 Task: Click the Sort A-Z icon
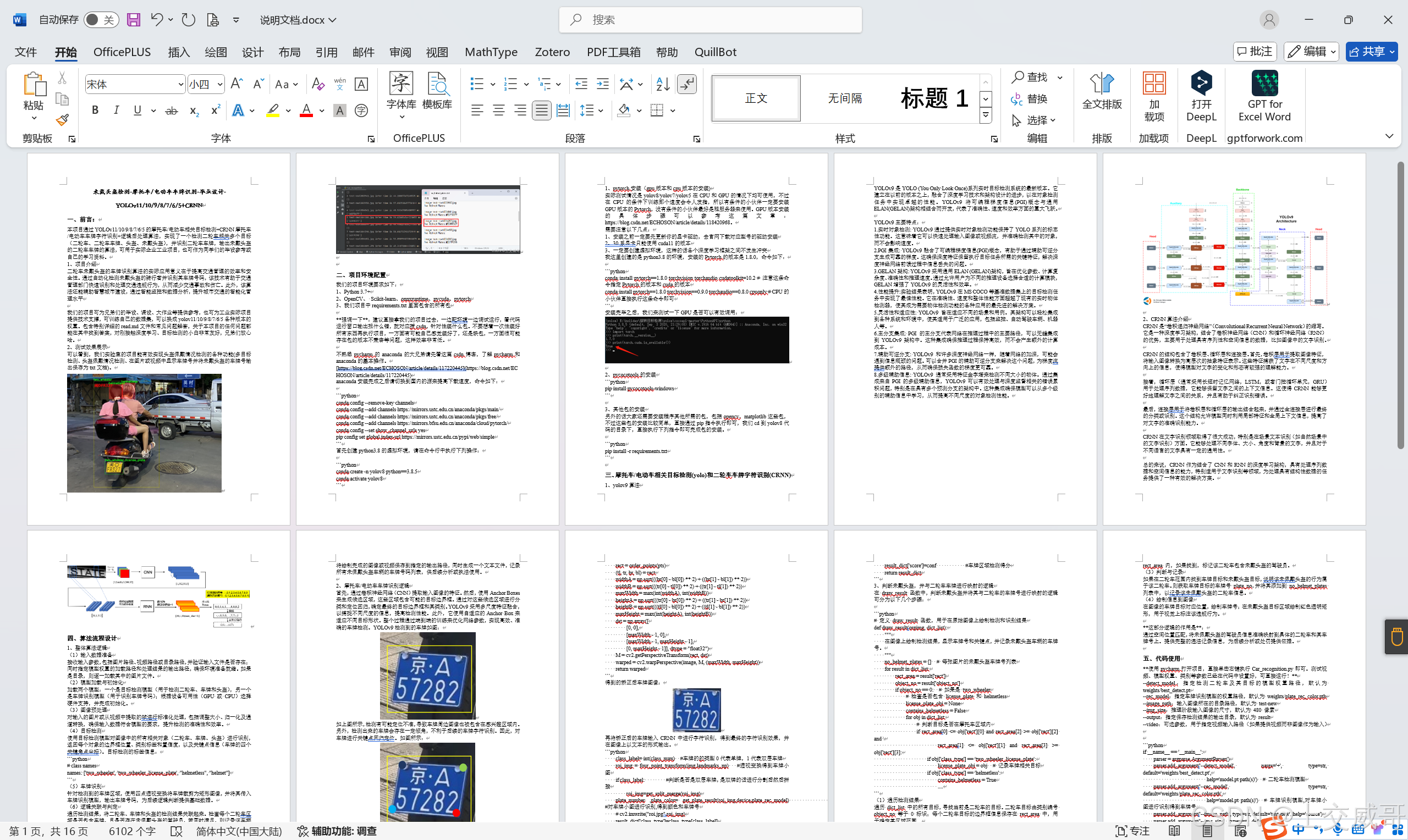click(x=662, y=84)
